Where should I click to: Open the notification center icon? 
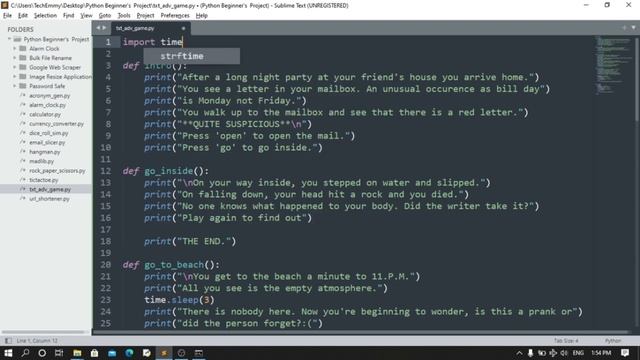(625, 353)
